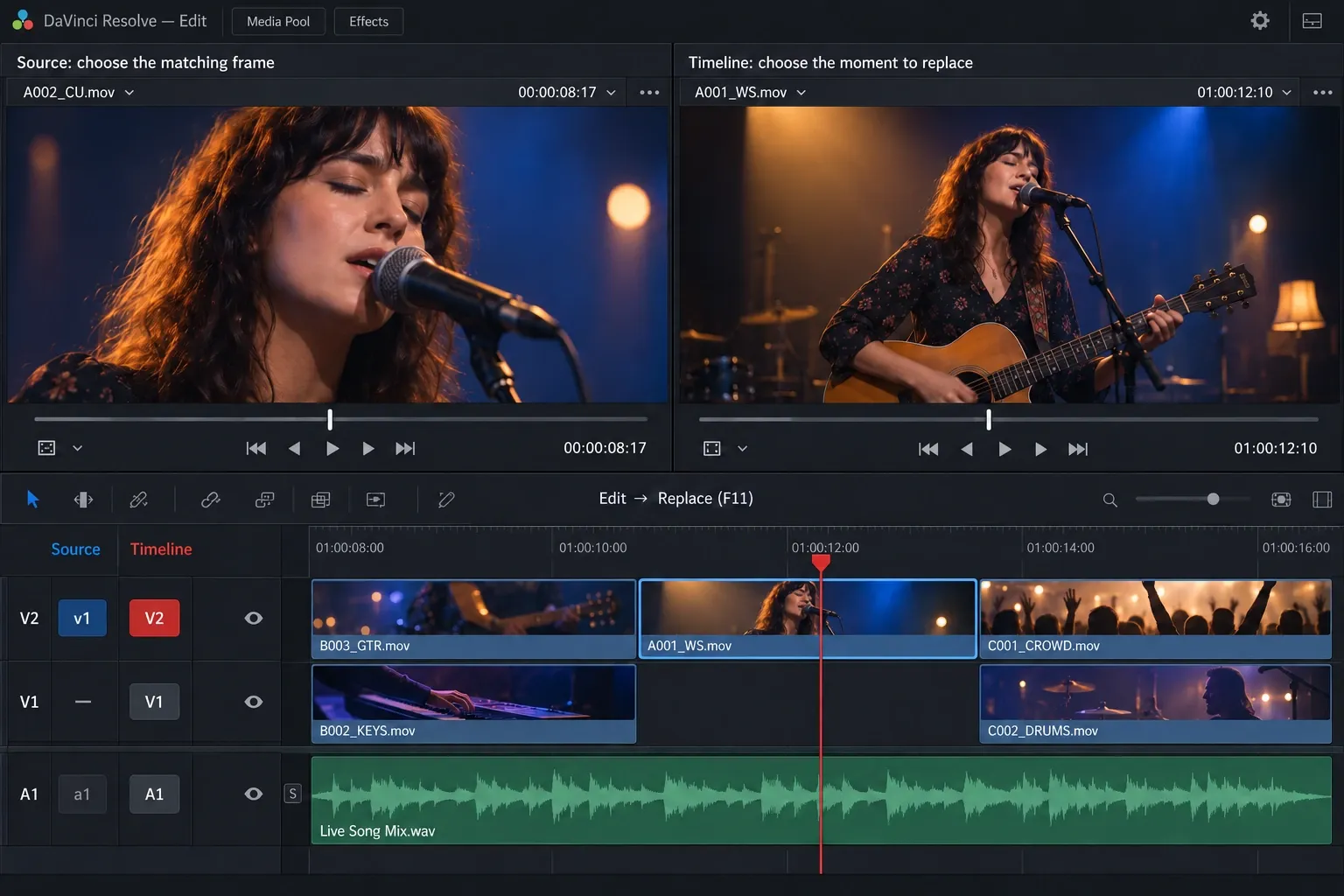Click the timeline zoom slider handle
This screenshot has height=896, width=1344.
(x=1213, y=499)
